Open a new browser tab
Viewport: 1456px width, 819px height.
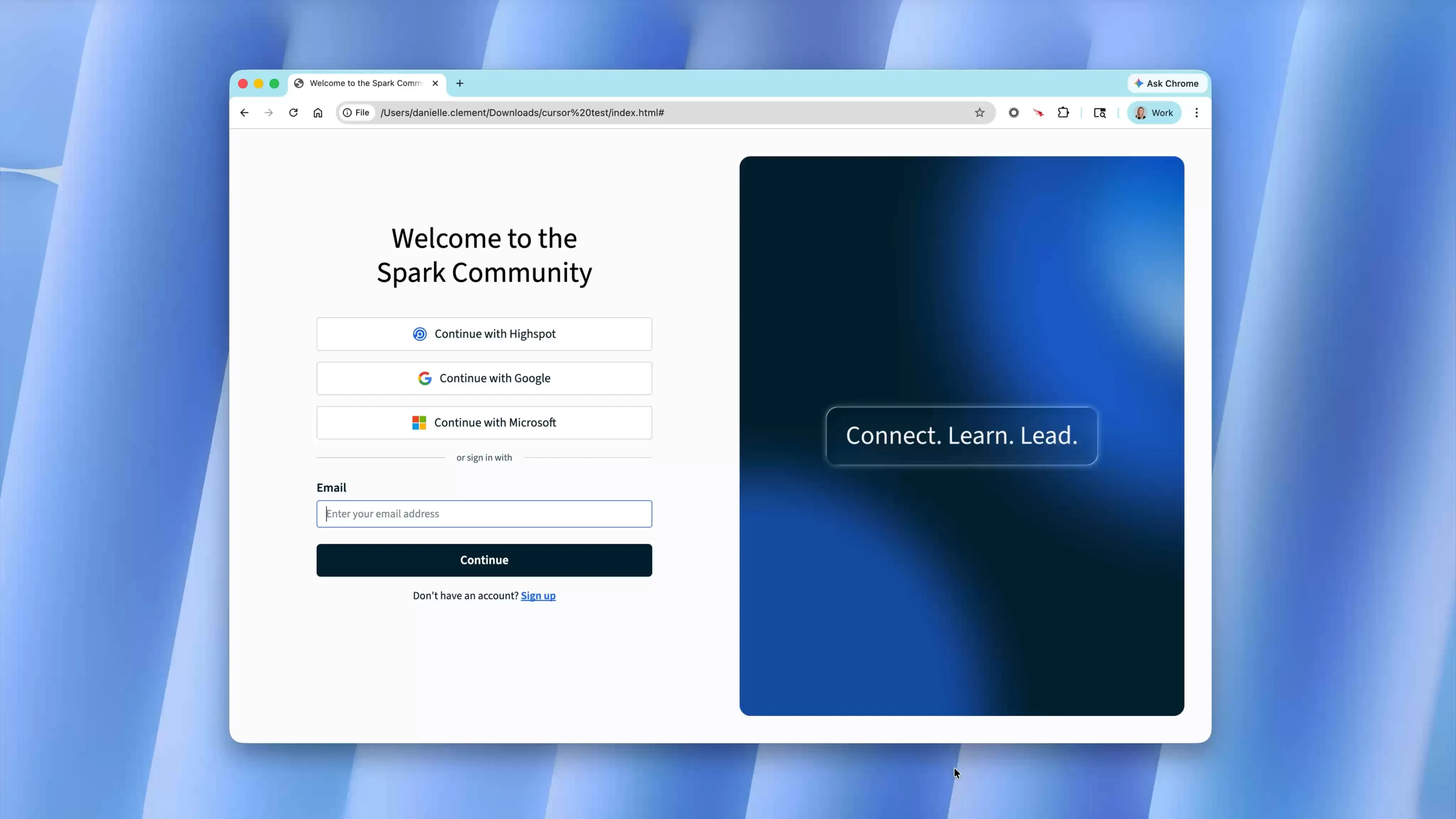[x=460, y=83]
